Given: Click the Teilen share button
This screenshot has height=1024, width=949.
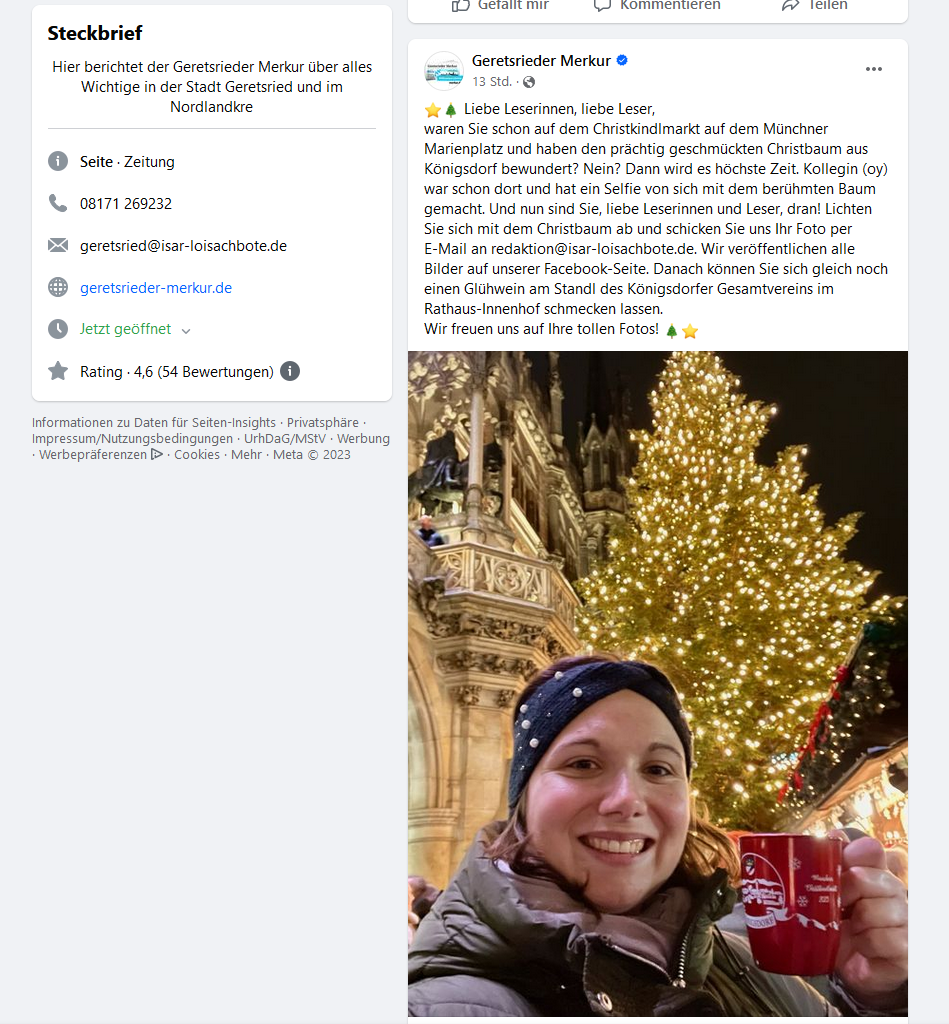Looking at the screenshot, I should tap(815, 5).
